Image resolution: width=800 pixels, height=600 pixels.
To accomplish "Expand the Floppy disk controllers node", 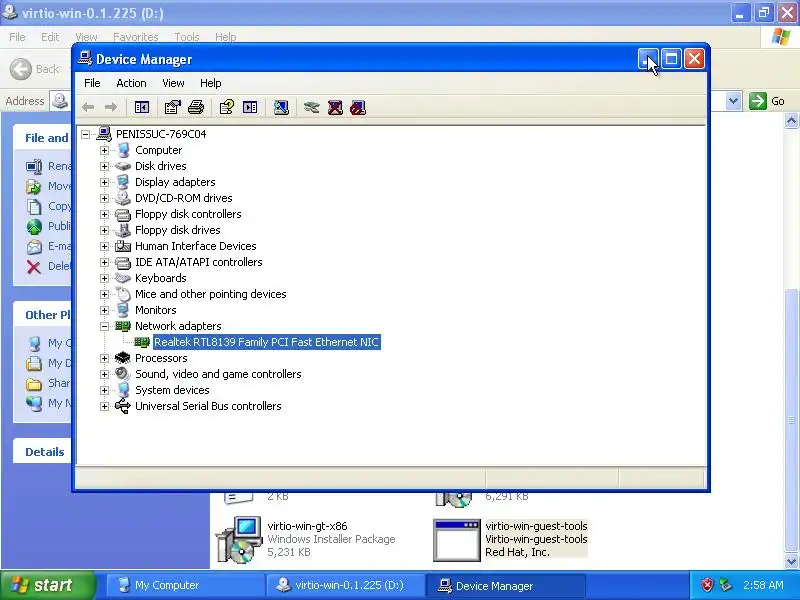I will pos(105,214).
